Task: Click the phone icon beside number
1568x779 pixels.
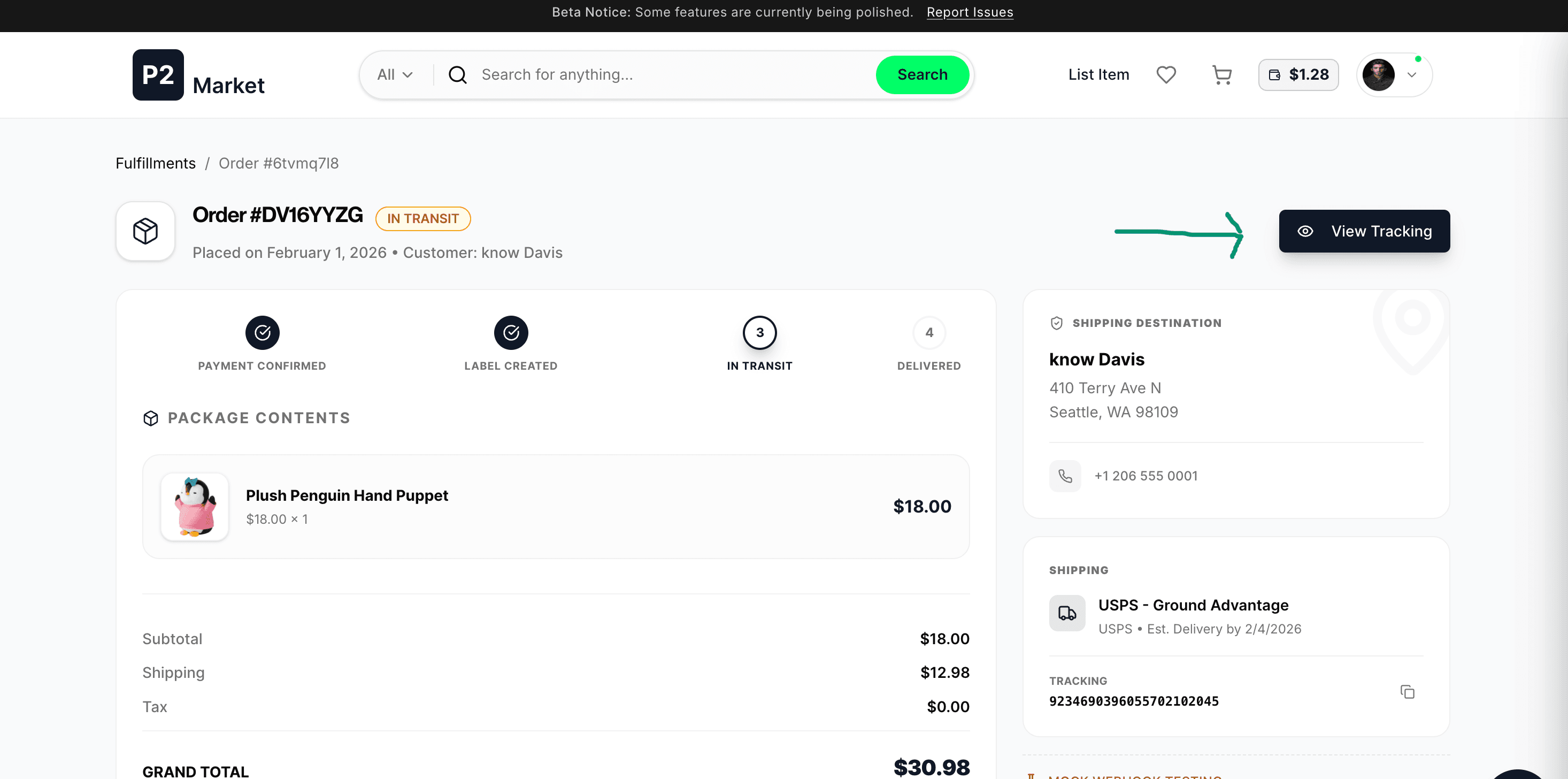Action: pos(1065,476)
